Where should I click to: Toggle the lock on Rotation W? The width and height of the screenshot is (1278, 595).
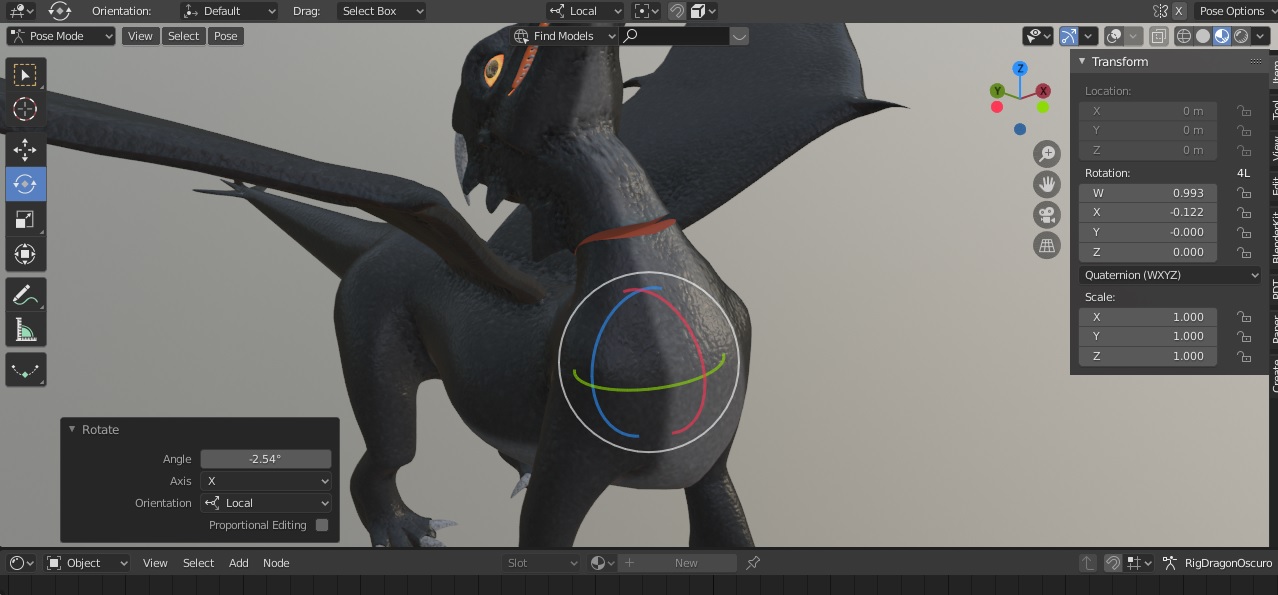[x=1244, y=193]
